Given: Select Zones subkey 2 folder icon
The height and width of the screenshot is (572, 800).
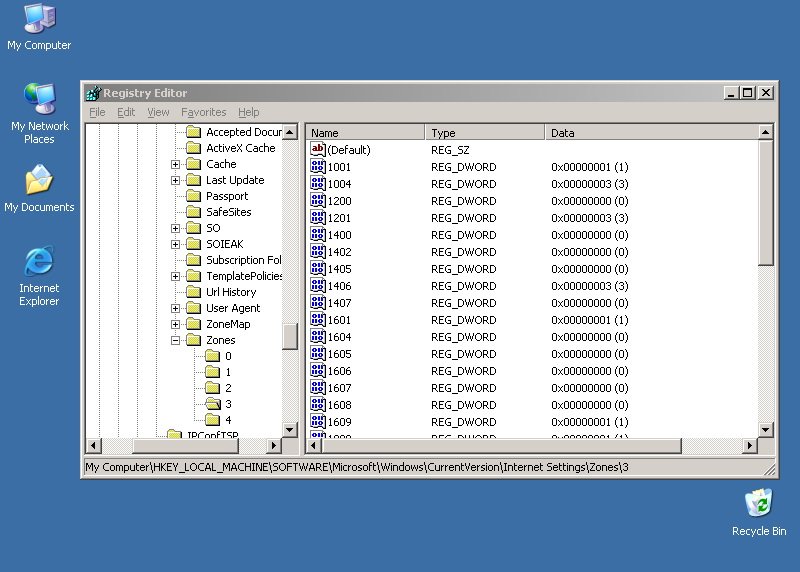Looking at the screenshot, I should point(212,388).
